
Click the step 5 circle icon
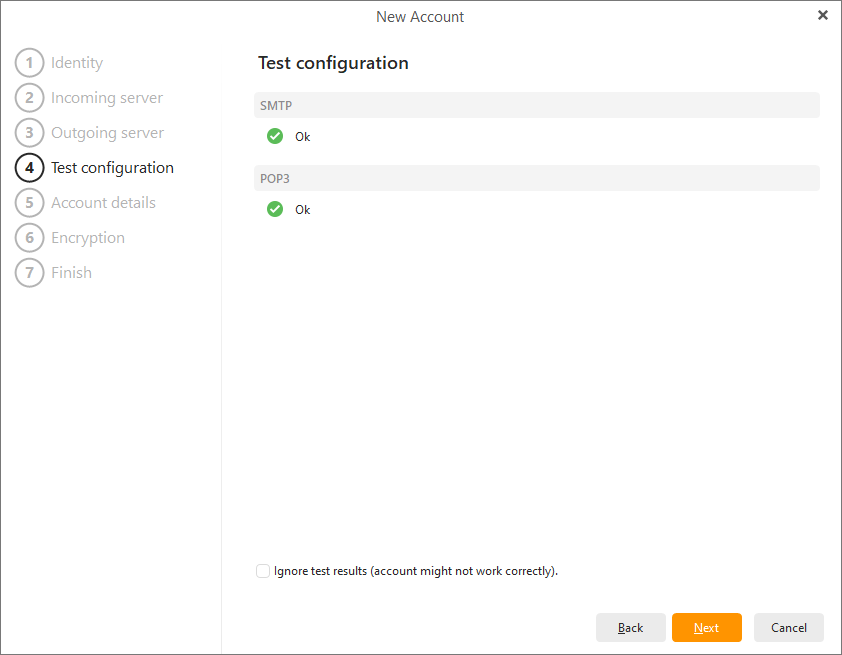pos(30,203)
